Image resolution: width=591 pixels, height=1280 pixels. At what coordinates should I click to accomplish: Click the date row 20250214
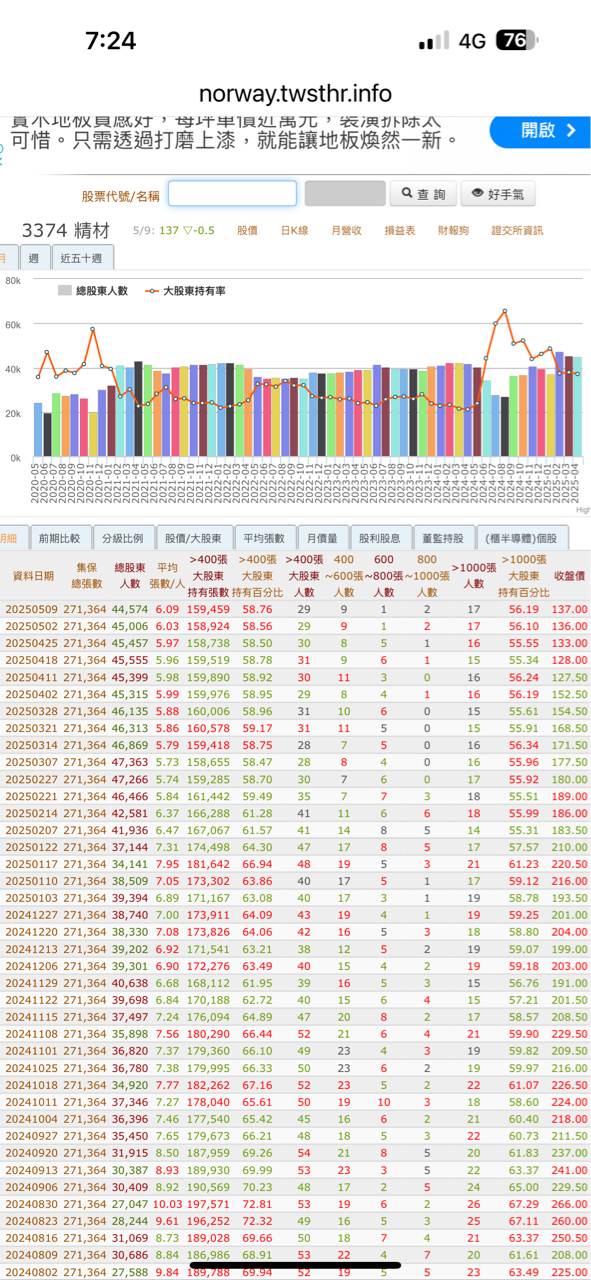pyautogui.click(x=31, y=813)
